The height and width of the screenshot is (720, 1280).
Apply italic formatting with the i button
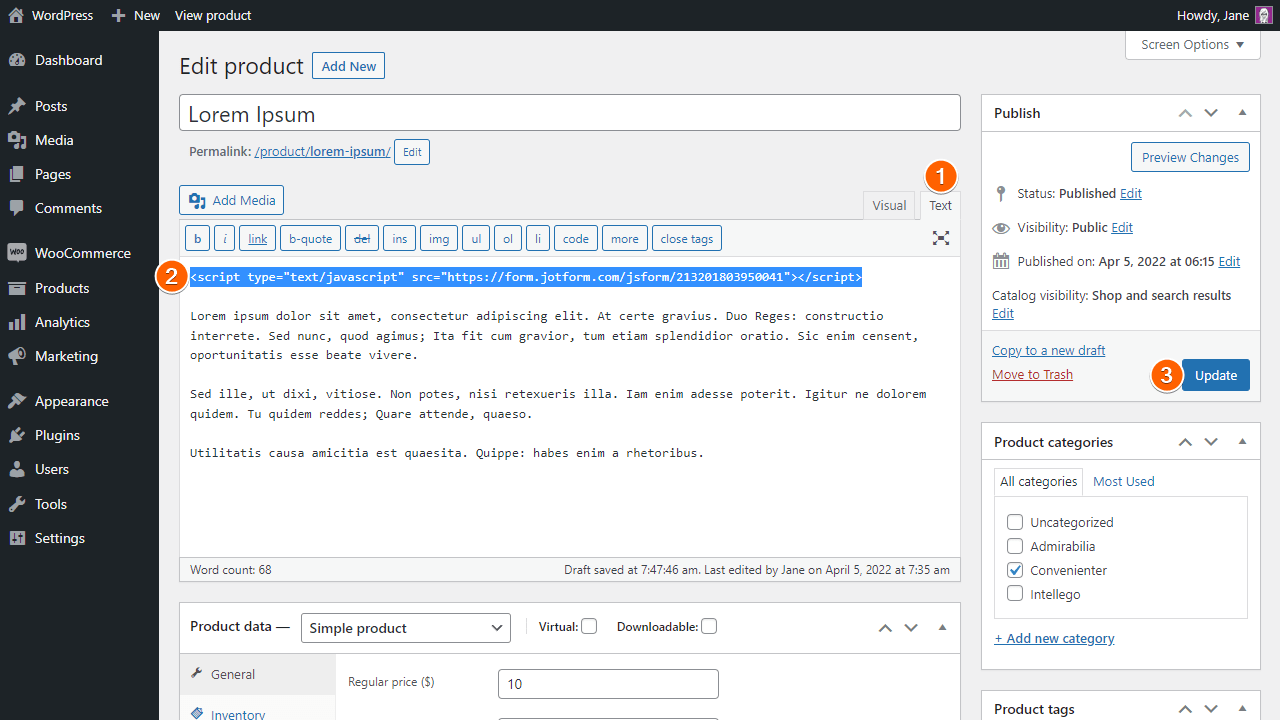click(x=224, y=238)
